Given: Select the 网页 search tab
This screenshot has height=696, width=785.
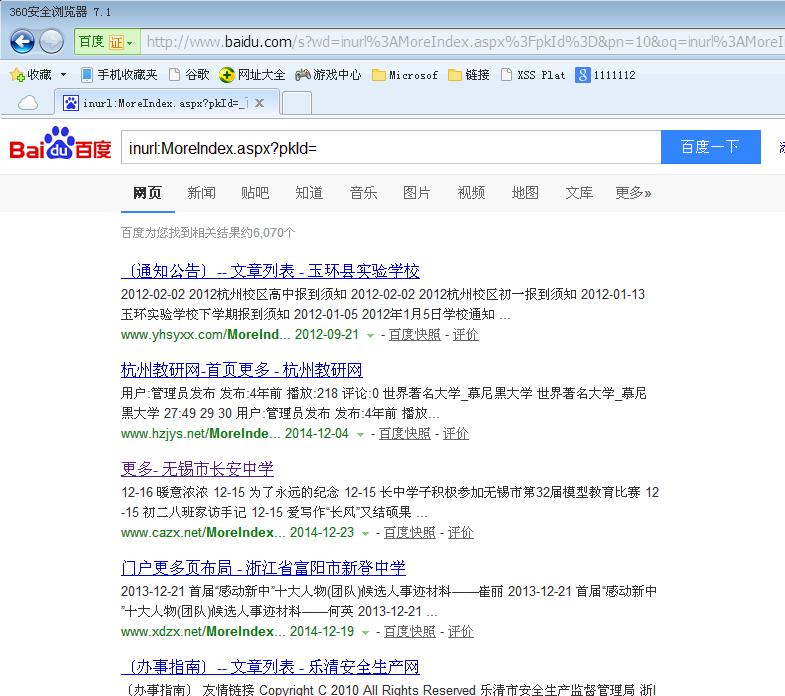Looking at the screenshot, I should (148, 193).
